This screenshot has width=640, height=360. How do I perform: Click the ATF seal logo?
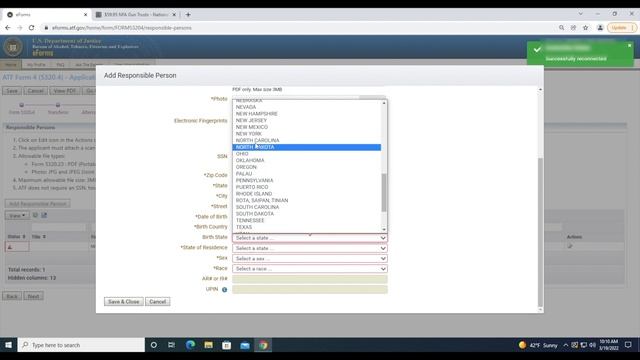(x=13, y=47)
